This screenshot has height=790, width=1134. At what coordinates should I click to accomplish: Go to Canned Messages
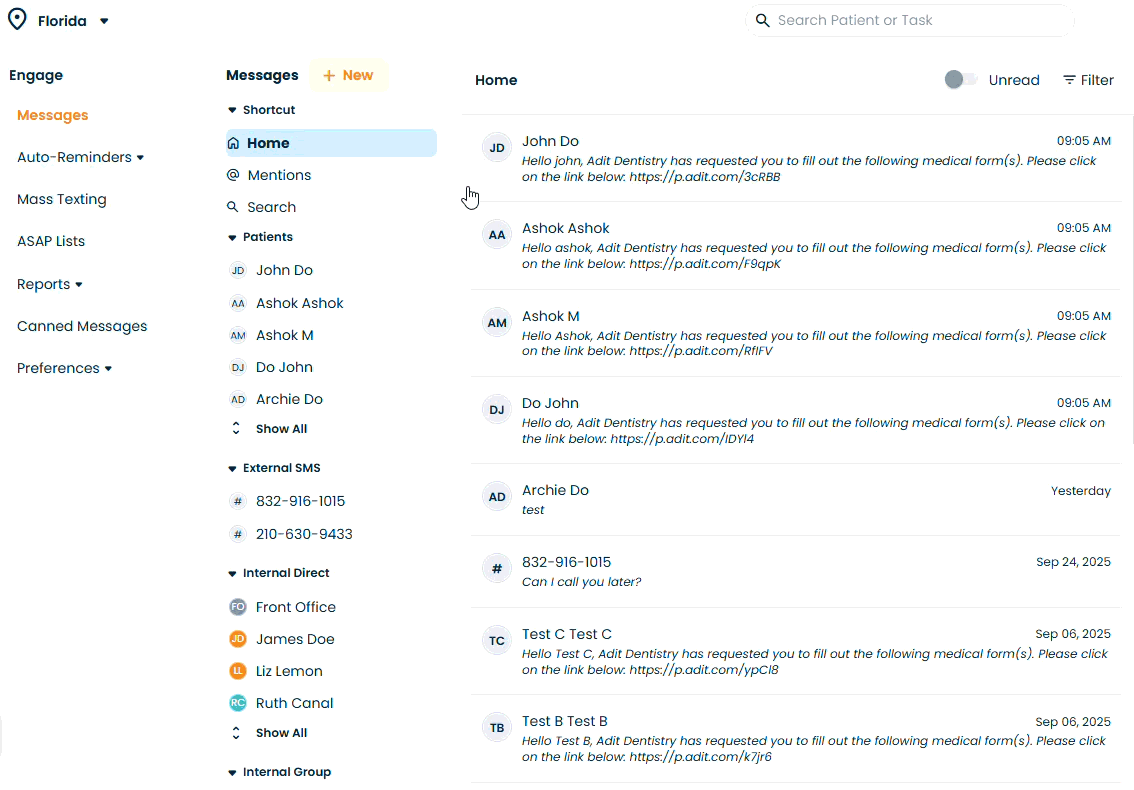pyautogui.click(x=82, y=326)
